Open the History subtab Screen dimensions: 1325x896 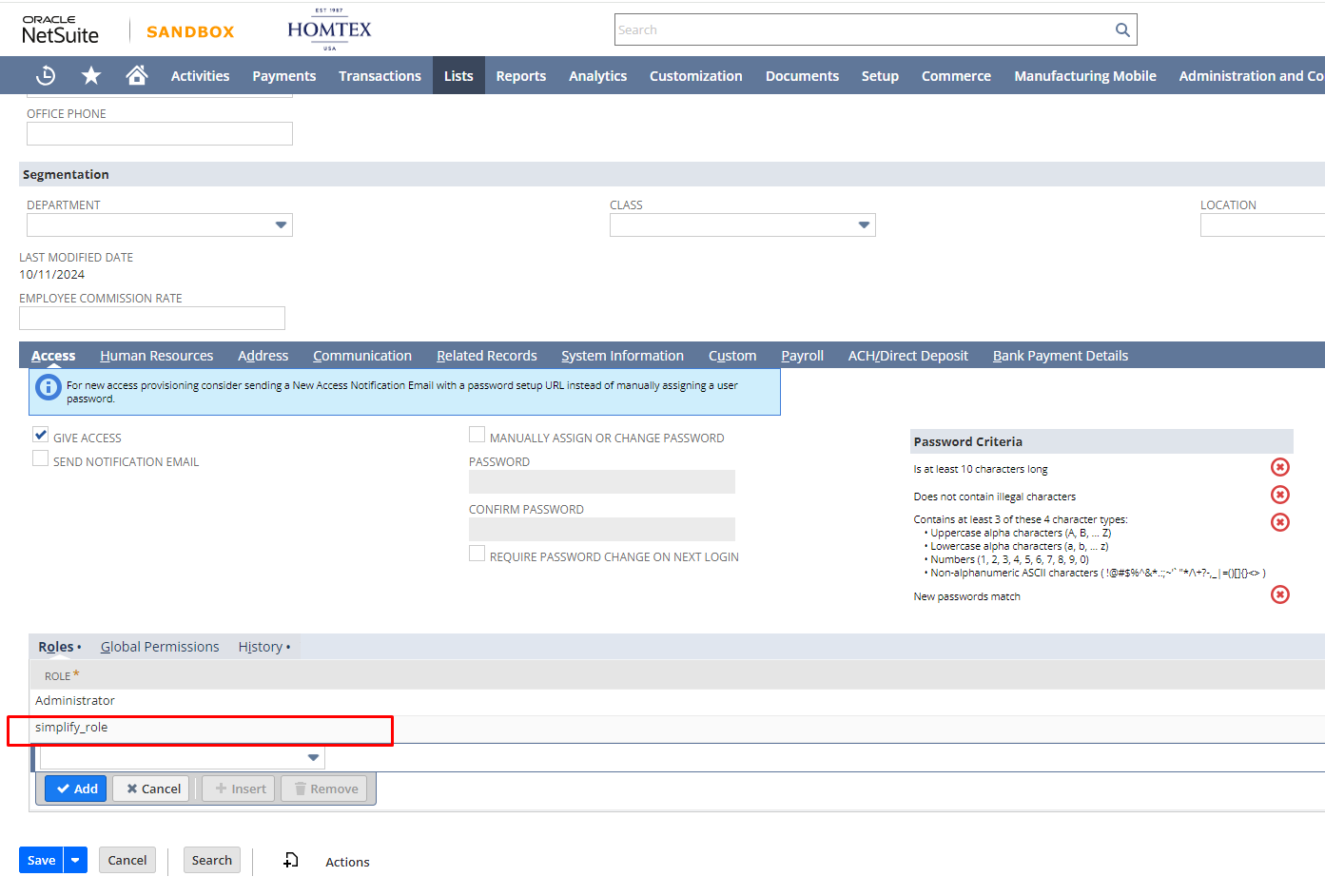point(261,647)
